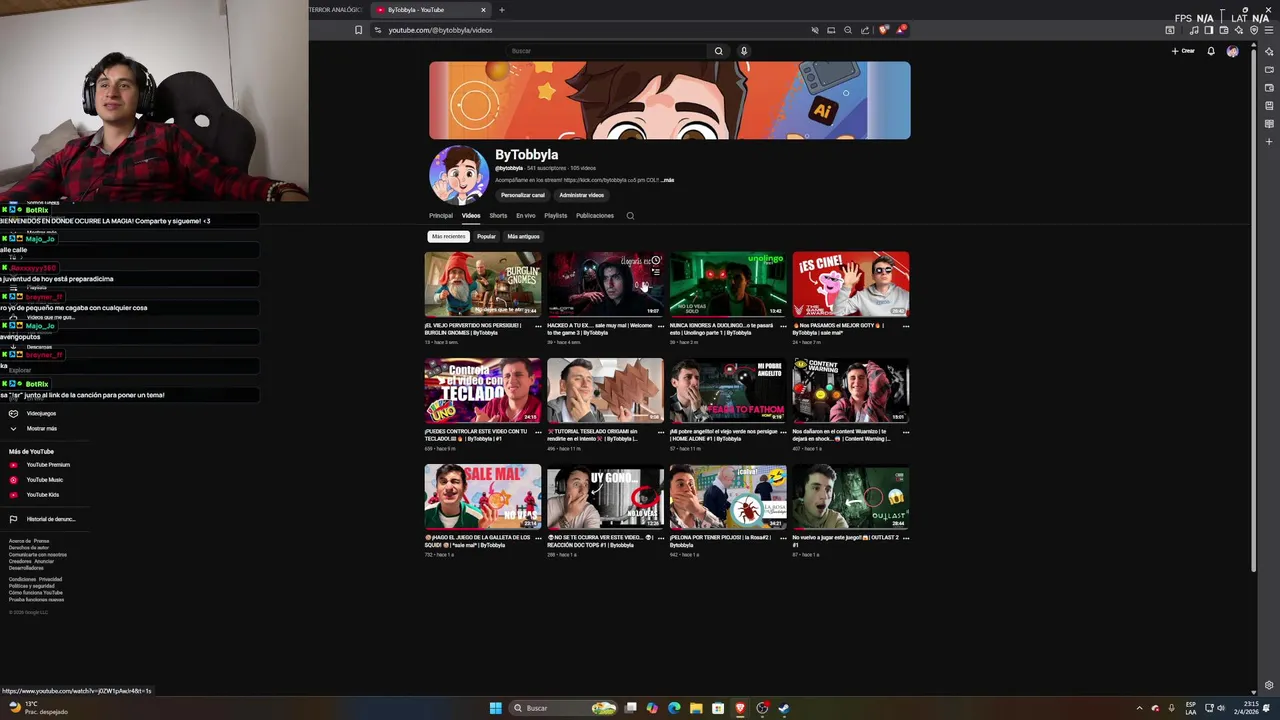Open options for HACKEO A TU EX video
The height and width of the screenshot is (720, 1280).
[x=661, y=326]
